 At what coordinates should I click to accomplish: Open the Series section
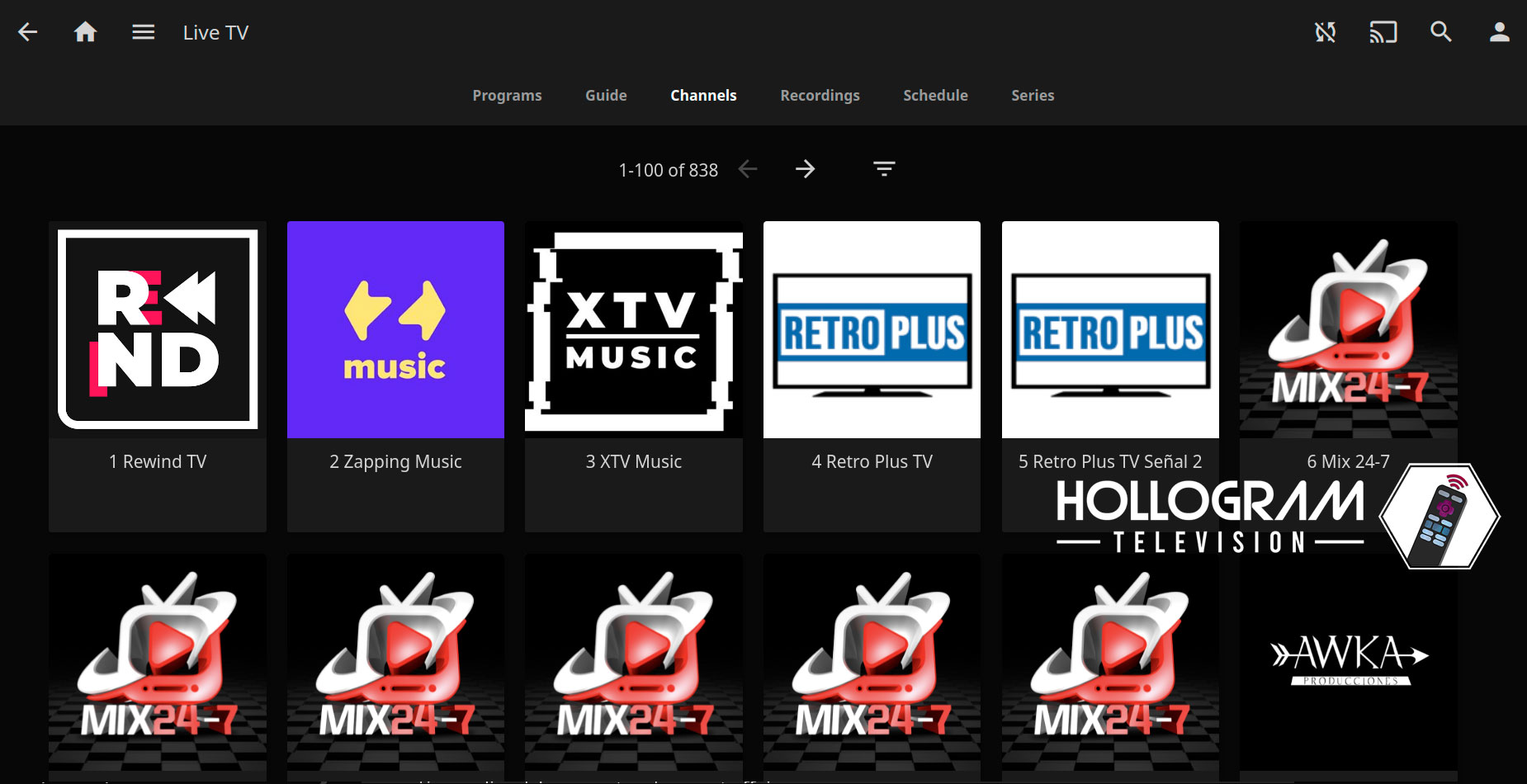[1033, 95]
